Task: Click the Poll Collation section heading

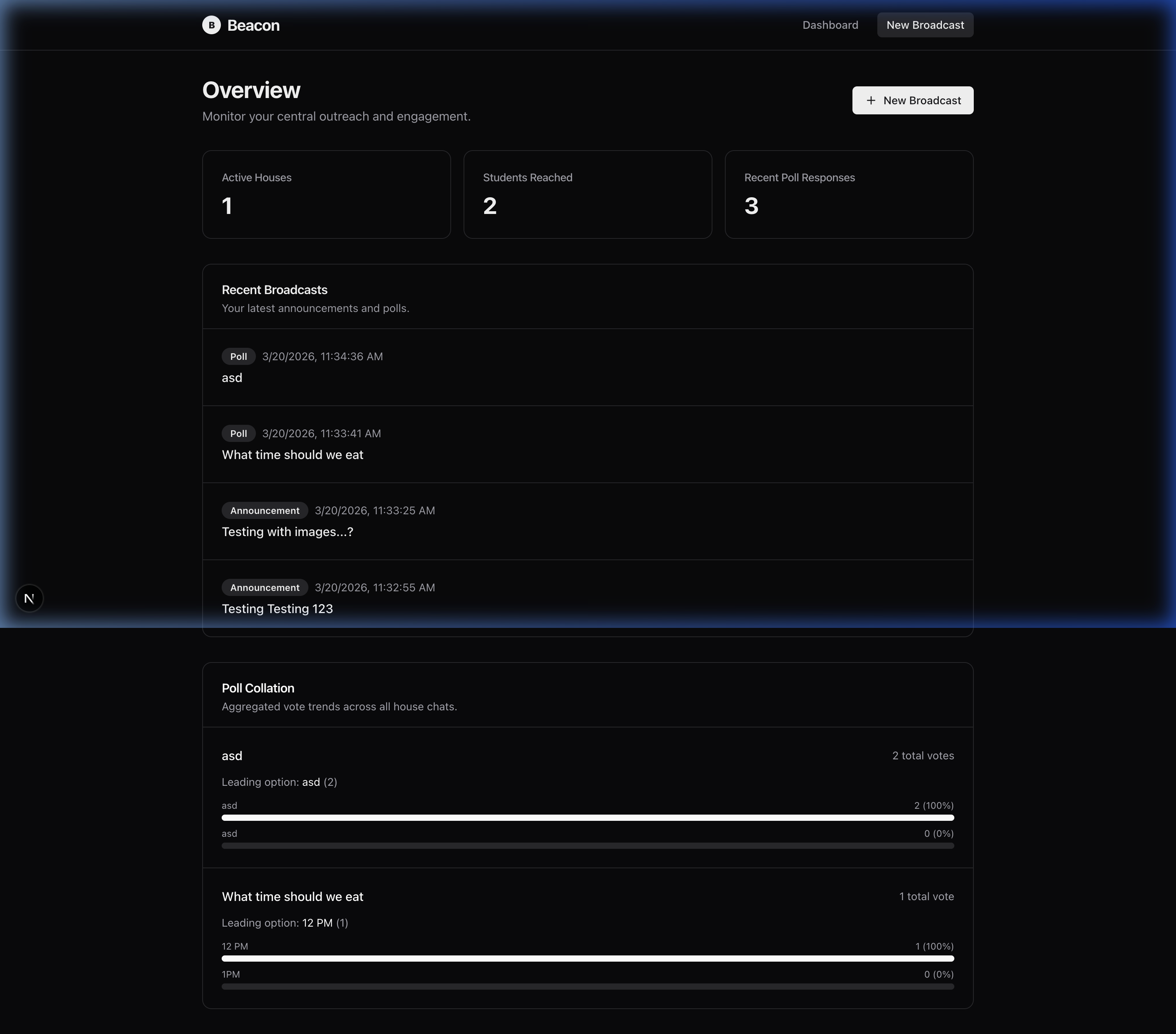Action: pyautogui.click(x=258, y=688)
